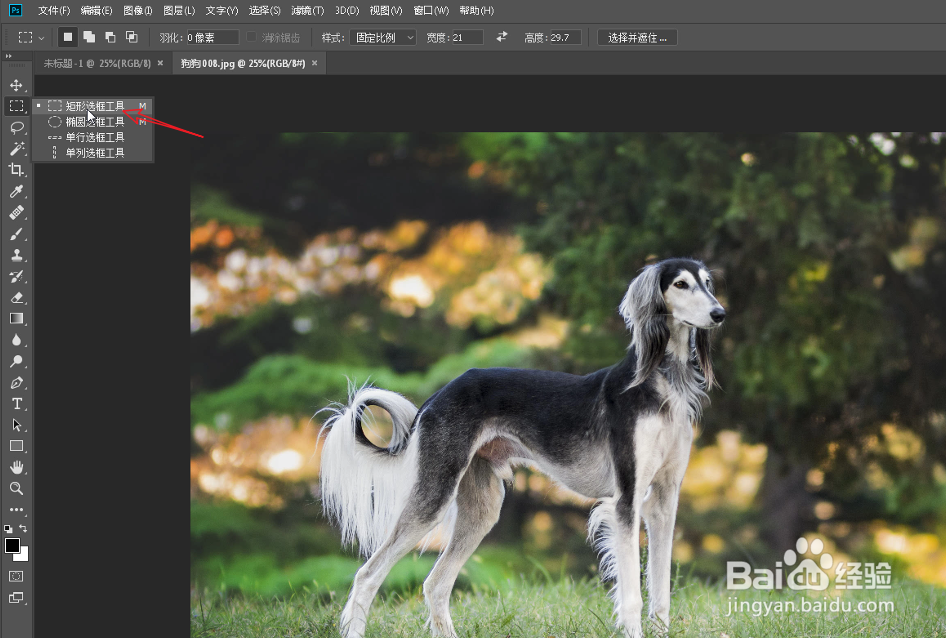Image resolution: width=946 pixels, height=638 pixels.
Task: Close the 狗狗008.jpg document tab
Action: 314,63
